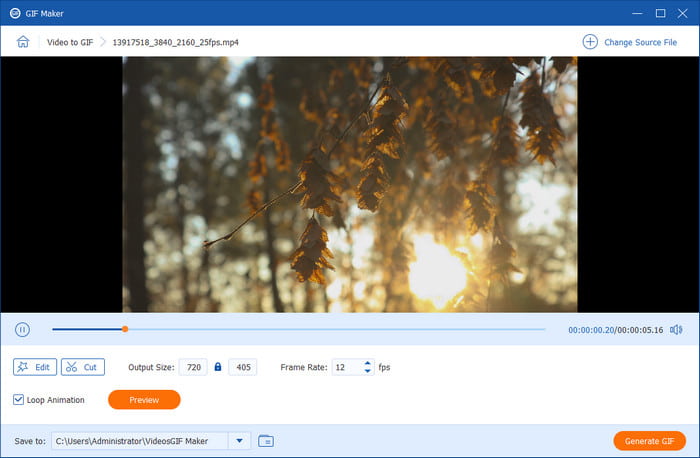Open the output folder browse icon
The height and width of the screenshot is (458, 700).
pyautogui.click(x=265, y=441)
